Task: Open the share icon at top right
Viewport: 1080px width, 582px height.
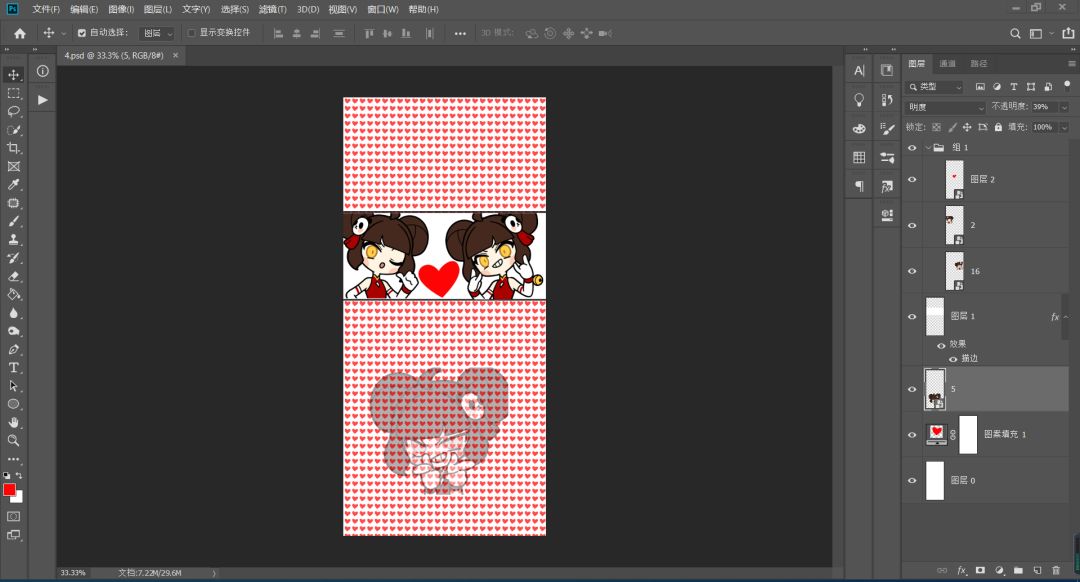Action: [1068, 33]
